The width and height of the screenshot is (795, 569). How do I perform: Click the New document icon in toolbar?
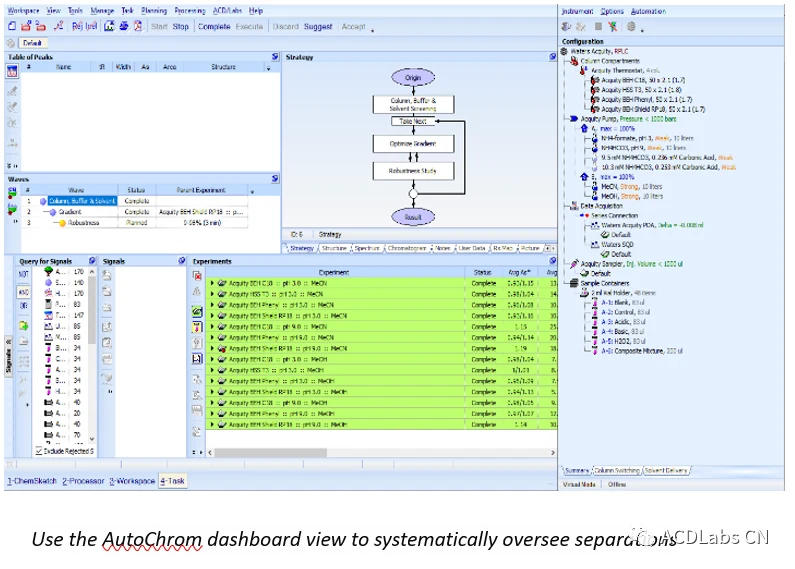pyautogui.click(x=12, y=26)
